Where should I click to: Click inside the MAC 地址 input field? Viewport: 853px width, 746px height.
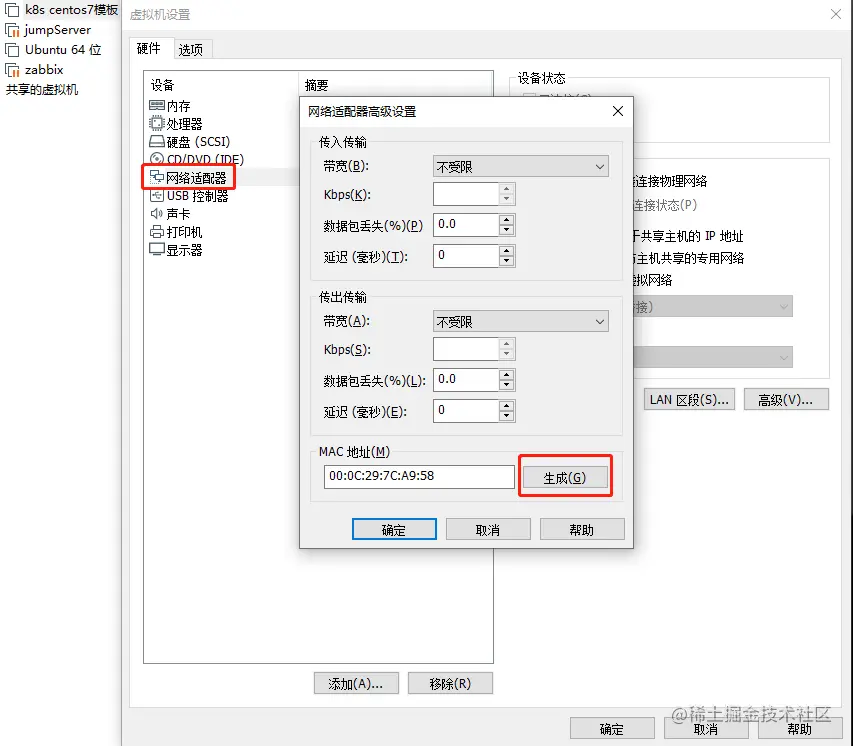[418, 477]
